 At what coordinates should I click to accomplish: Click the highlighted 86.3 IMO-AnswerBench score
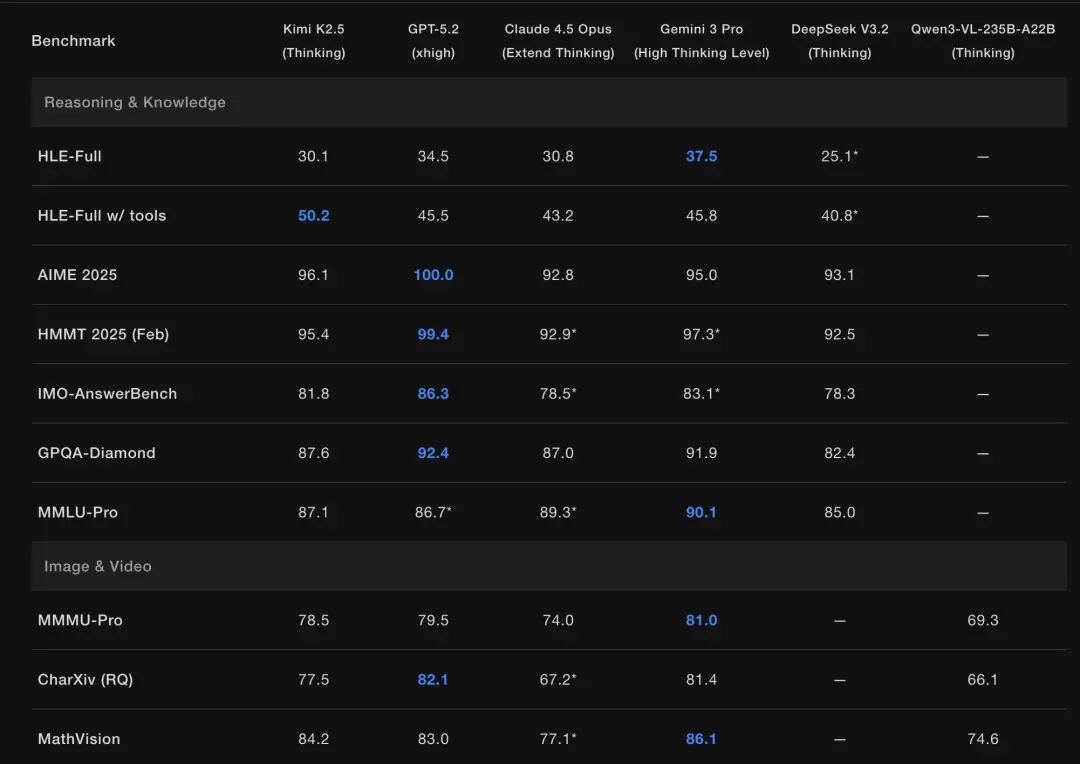click(x=433, y=393)
